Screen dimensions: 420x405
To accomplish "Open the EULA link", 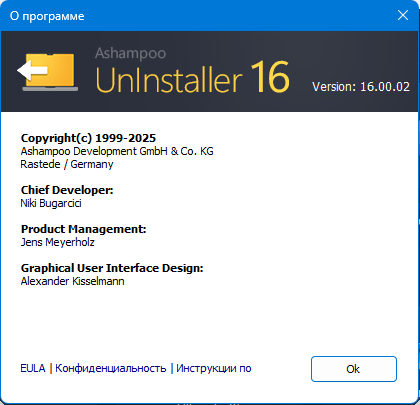I will pos(33,368).
